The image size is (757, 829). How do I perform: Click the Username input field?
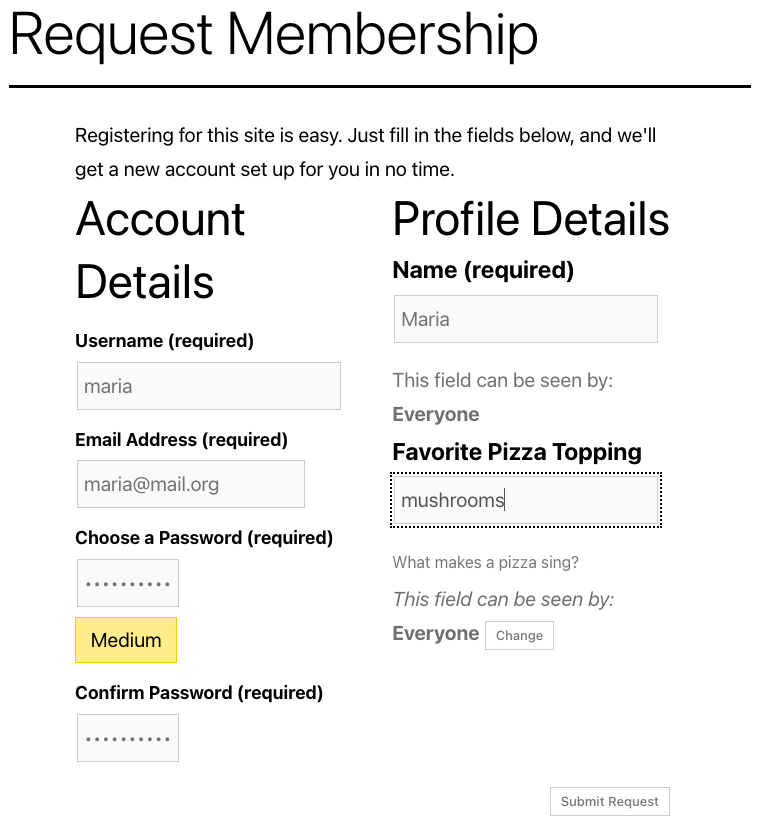point(208,386)
